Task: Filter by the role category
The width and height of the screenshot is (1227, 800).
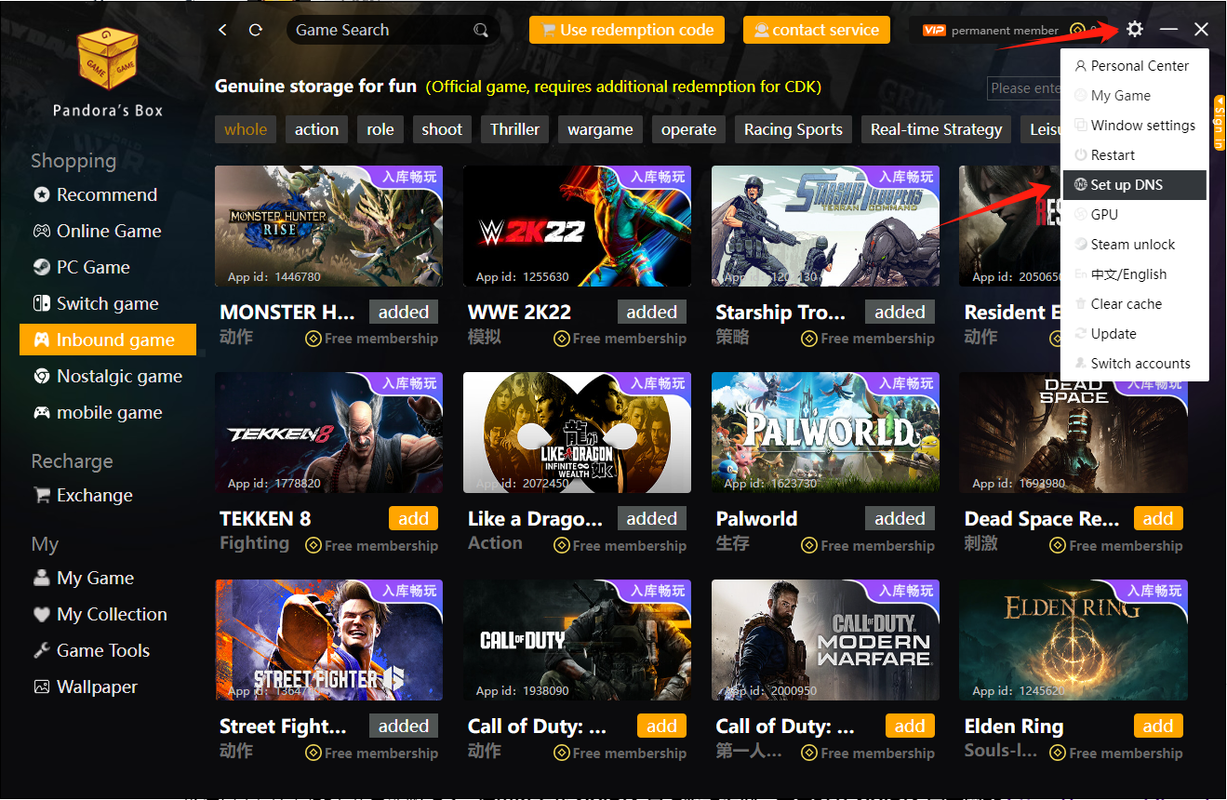Action: tap(380, 129)
